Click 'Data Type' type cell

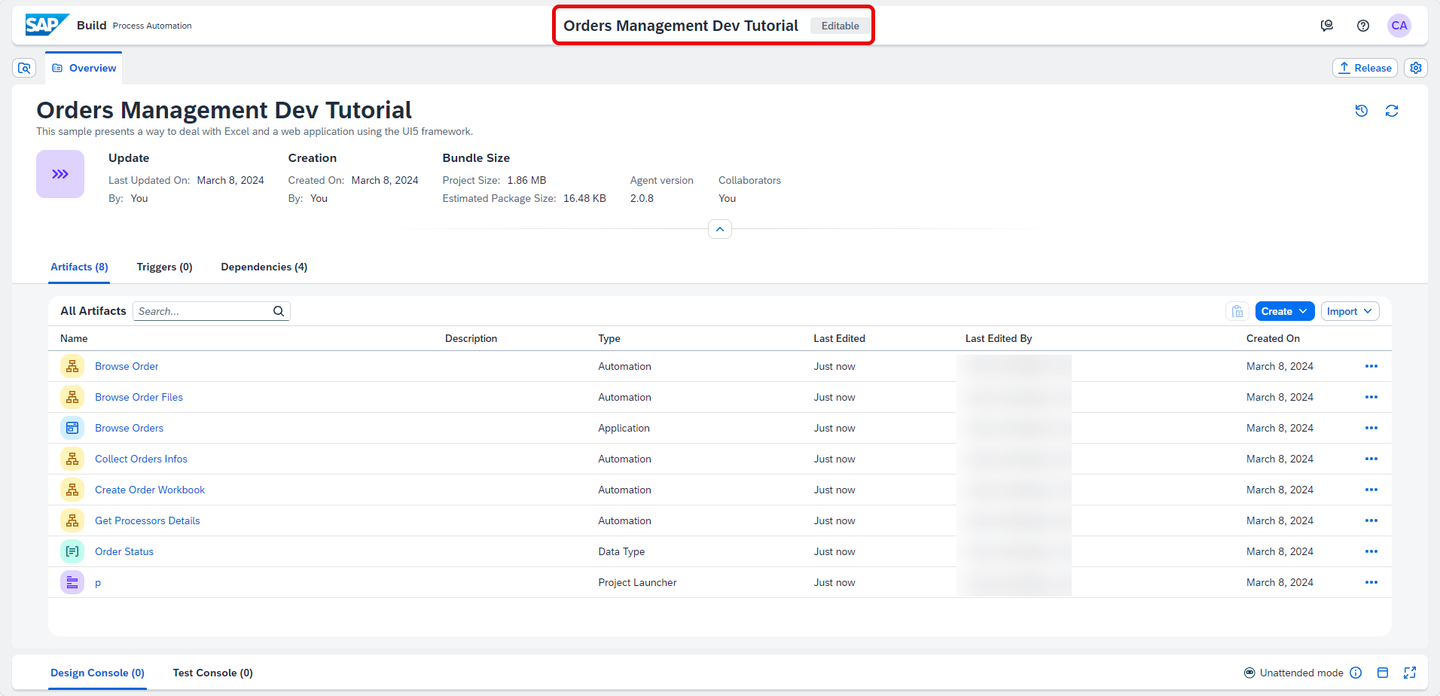point(621,552)
